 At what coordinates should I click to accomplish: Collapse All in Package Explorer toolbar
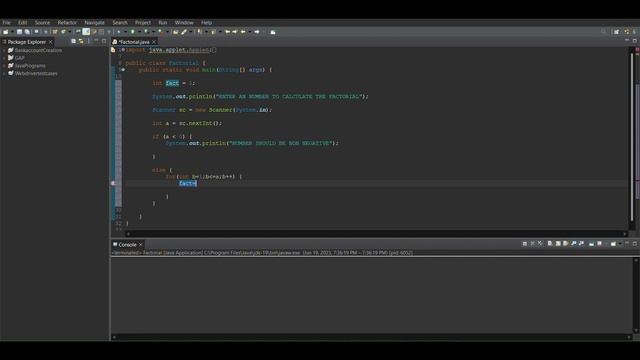[73, 41]
